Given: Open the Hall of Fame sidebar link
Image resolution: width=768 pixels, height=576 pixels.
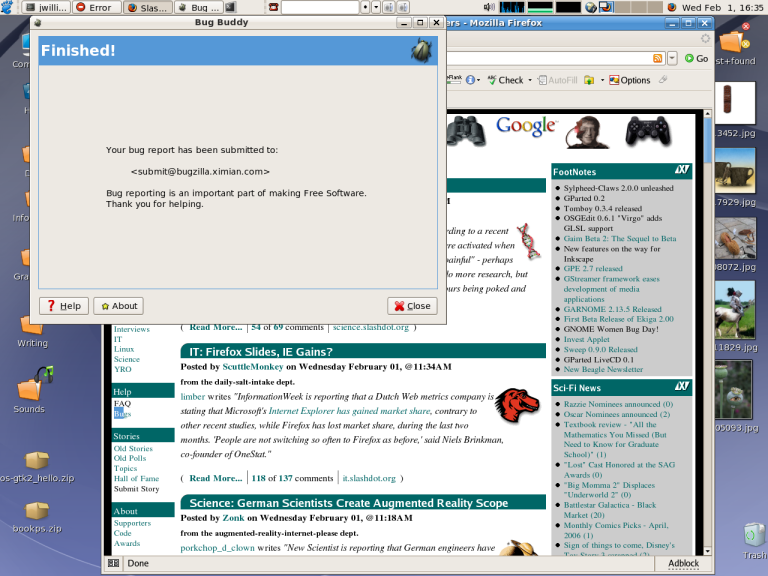Looking at the screenshot, I should coord(136,479).
